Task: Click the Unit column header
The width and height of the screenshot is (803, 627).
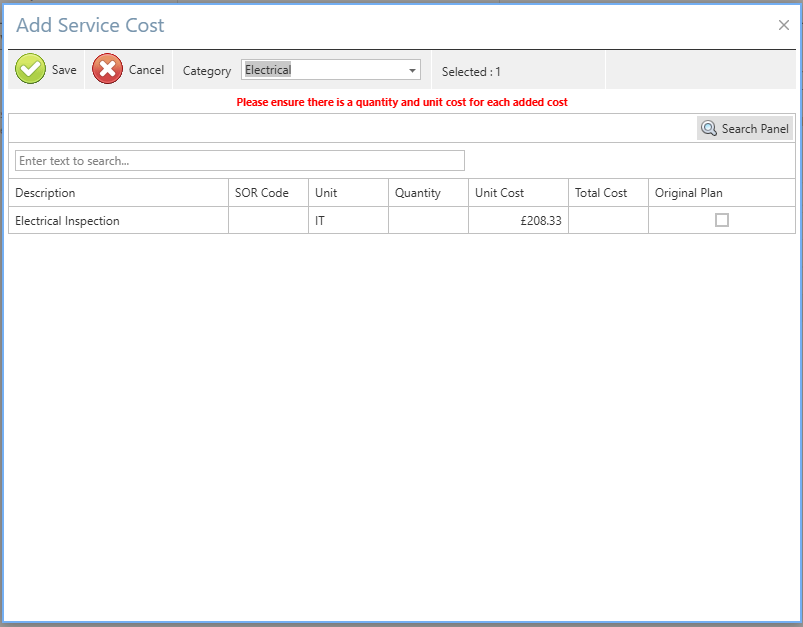Action: pos(347,193)
